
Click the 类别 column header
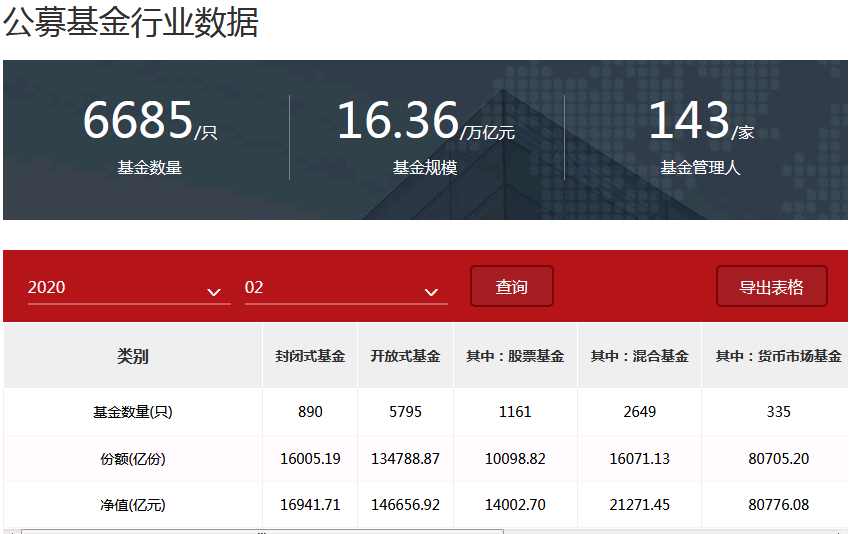(133, 356)
